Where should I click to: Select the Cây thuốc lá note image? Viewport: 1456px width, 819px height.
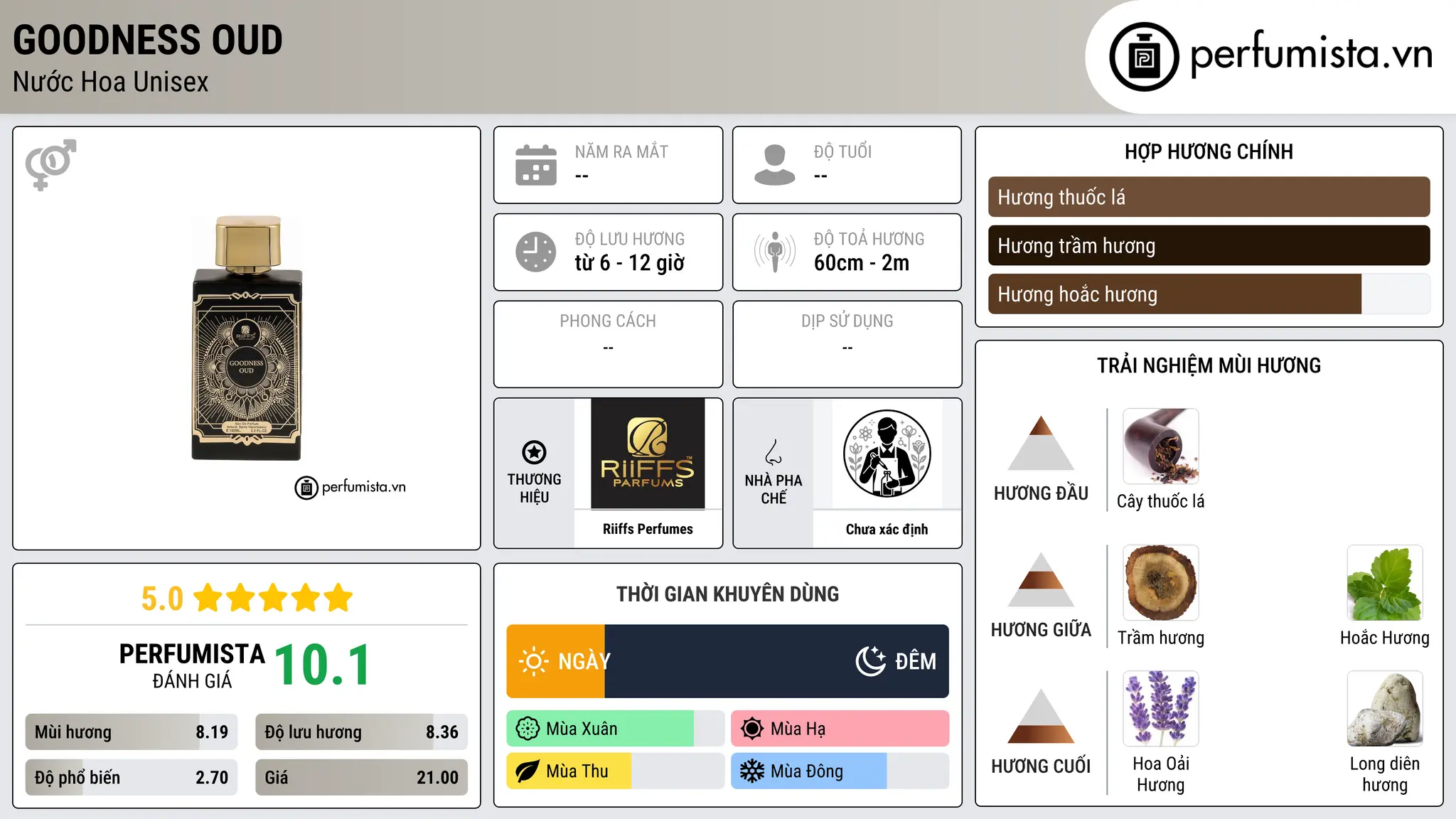1160,446
